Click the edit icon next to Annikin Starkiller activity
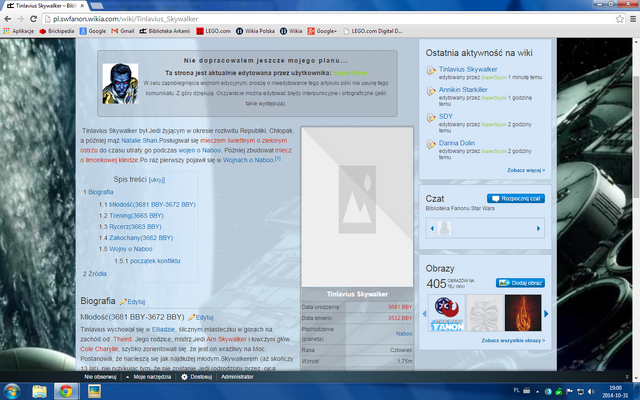Viewport: 640px width, 400px height. click(x=431, y=91)
